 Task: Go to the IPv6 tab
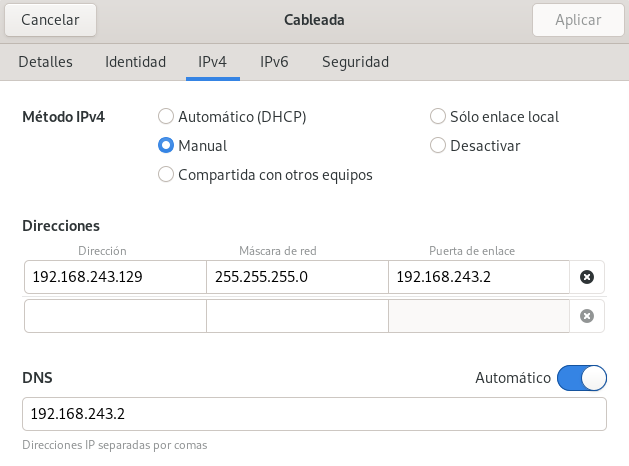tap(274, 62)
